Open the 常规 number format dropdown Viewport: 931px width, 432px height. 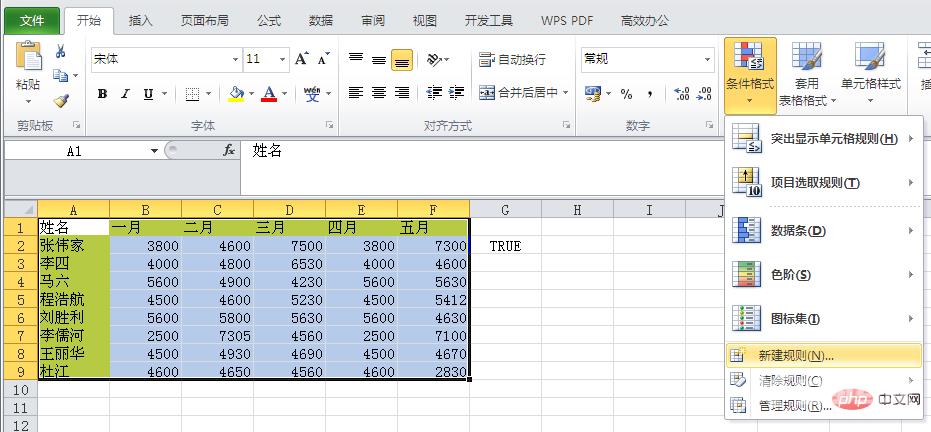(x=707, y=60)
